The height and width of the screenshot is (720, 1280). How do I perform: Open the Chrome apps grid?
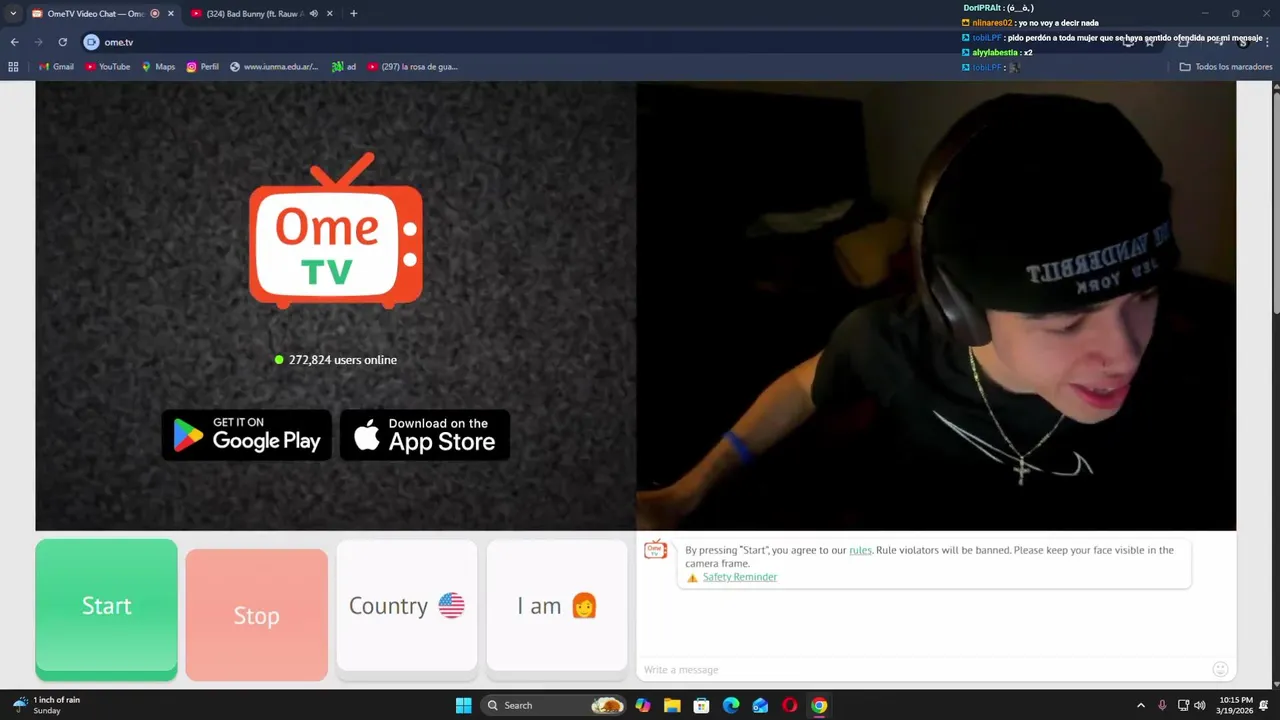[13, 67]
